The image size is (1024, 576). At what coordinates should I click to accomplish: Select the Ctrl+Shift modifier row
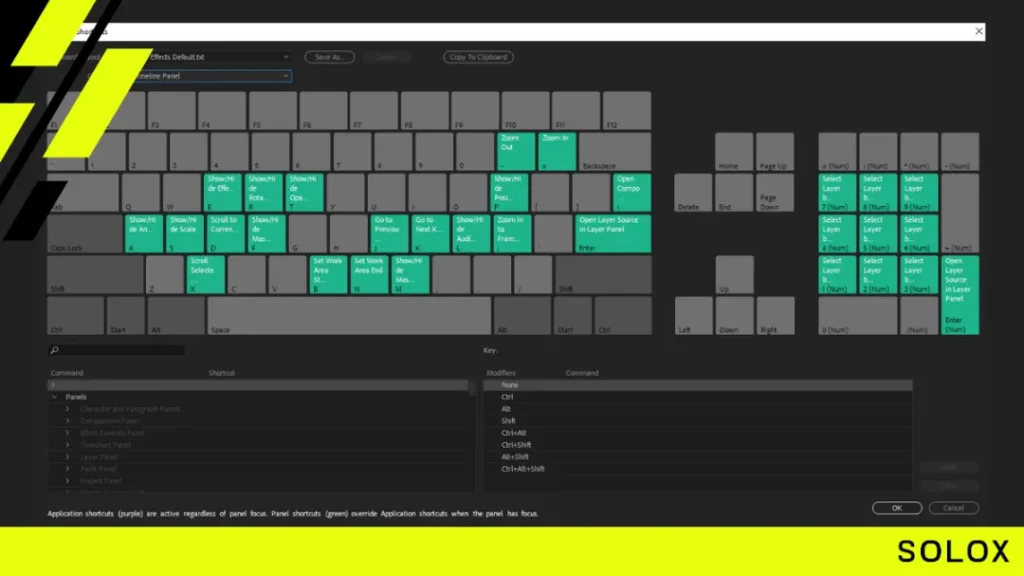[697, 445]
